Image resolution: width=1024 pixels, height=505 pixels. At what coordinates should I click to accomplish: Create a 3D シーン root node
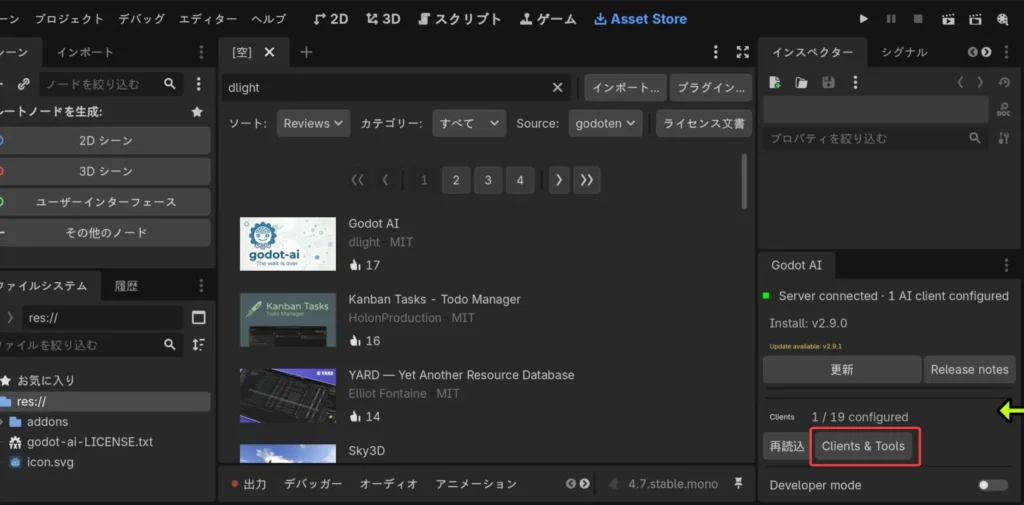104,171
